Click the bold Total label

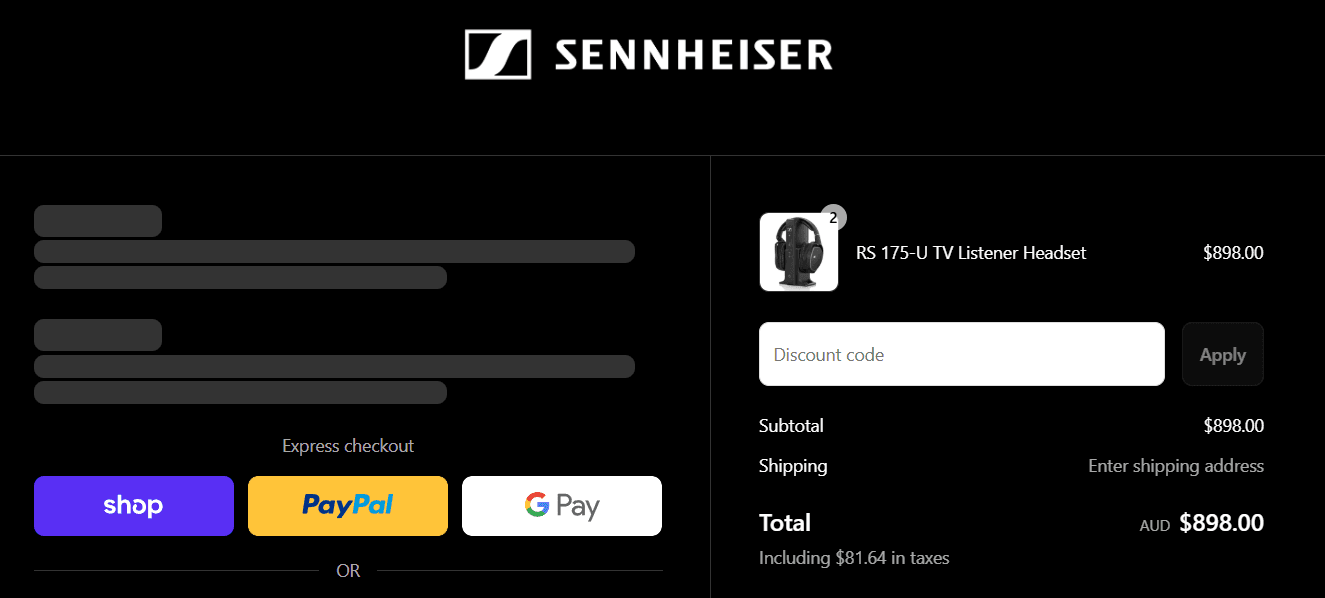pyautogui.click(x=785, y=523)
